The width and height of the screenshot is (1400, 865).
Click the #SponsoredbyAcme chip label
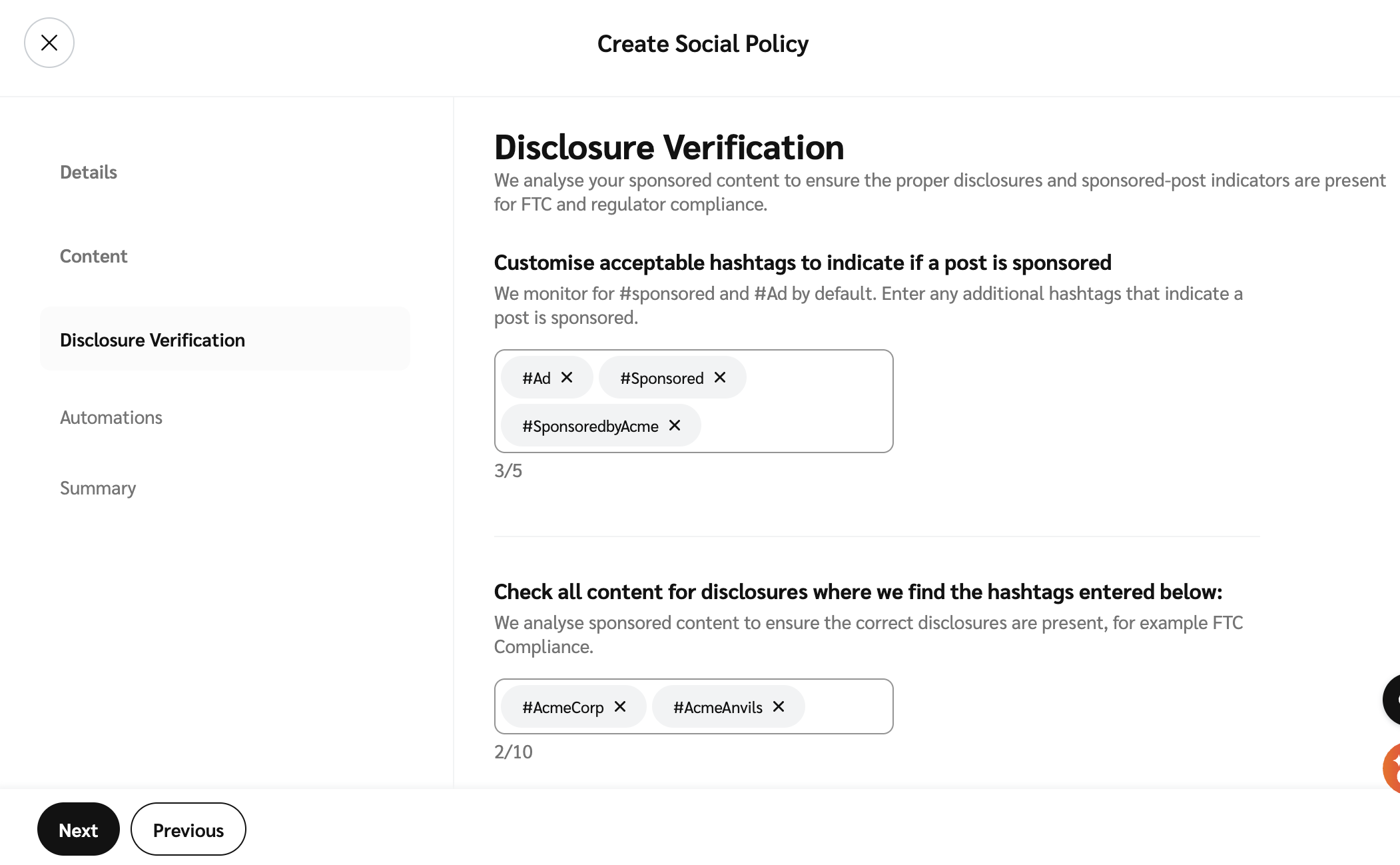point(590,427)
